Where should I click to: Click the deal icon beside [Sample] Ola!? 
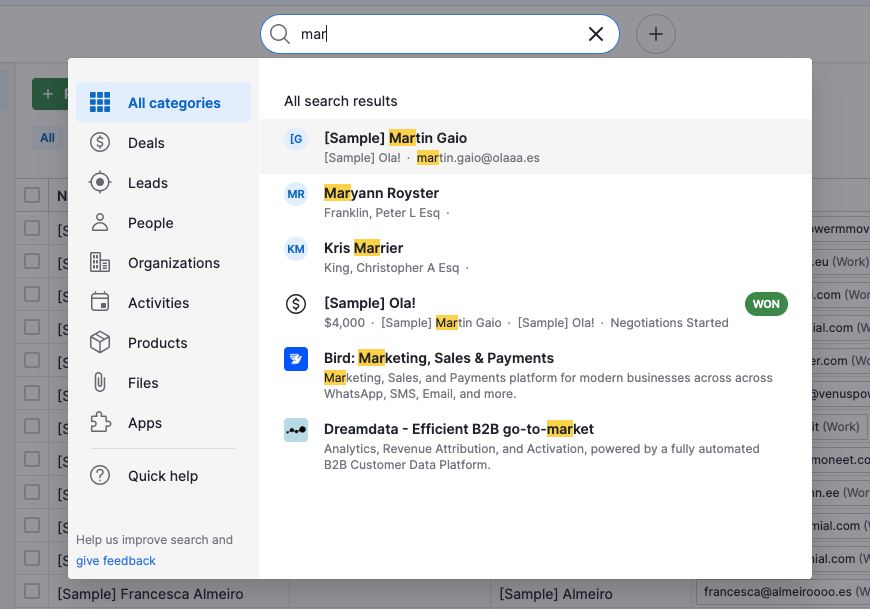pos(296,304)
